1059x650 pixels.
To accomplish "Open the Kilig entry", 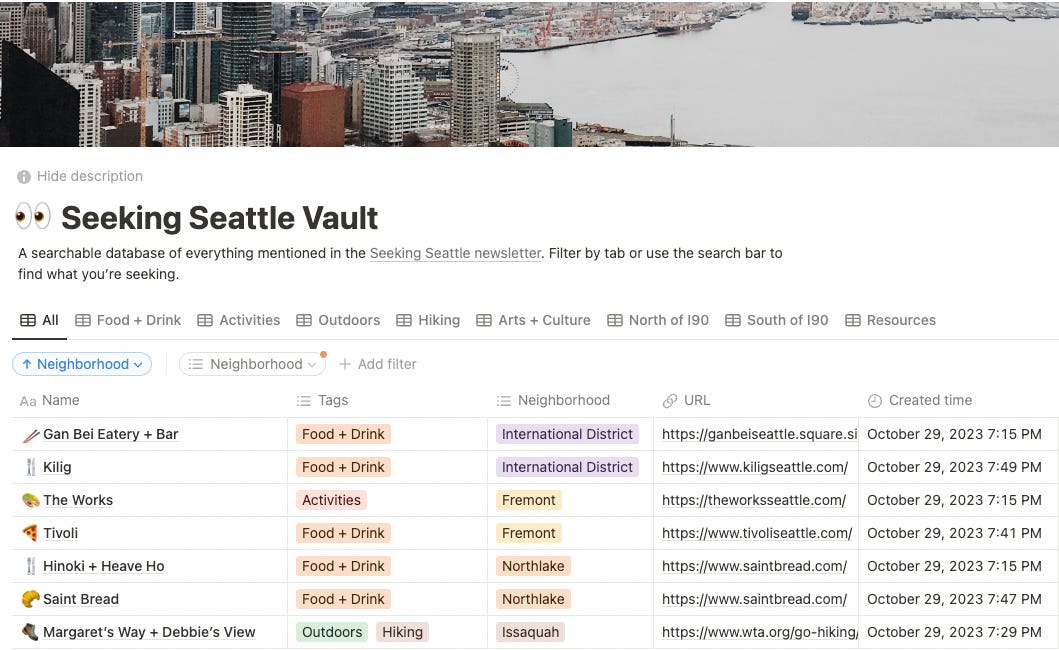I will click(57, 468).
